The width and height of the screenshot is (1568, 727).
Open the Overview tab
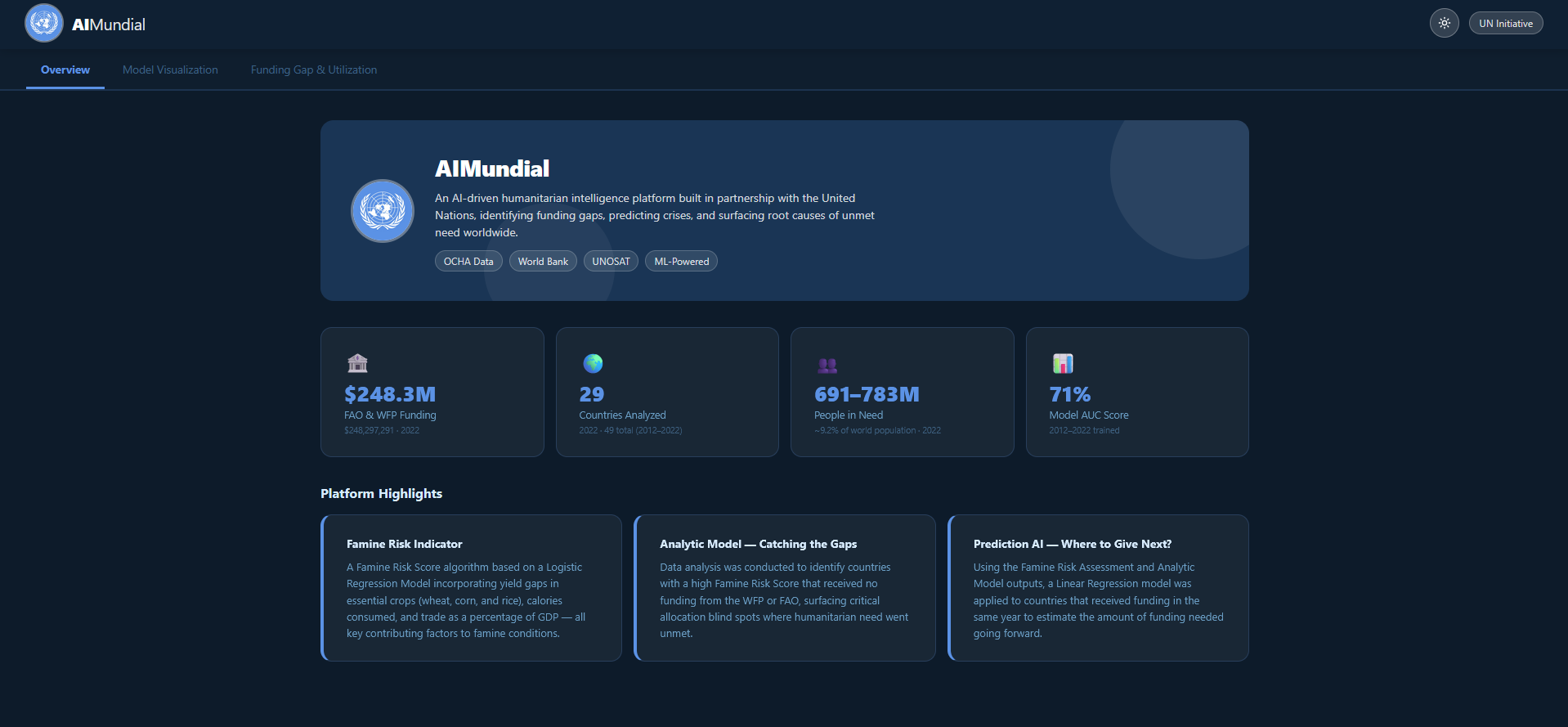tap(65, 70)
